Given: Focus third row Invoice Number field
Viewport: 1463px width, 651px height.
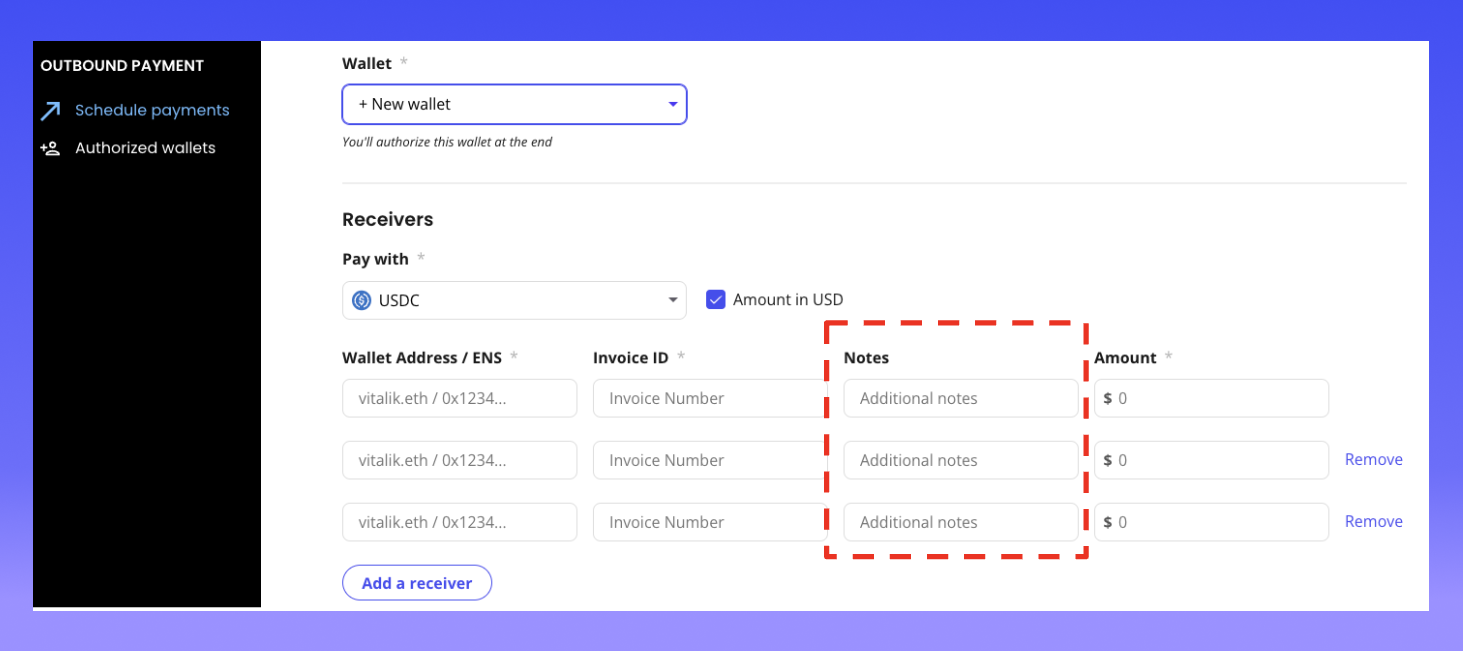Looking at the screenshot, I should pos(708,522).
